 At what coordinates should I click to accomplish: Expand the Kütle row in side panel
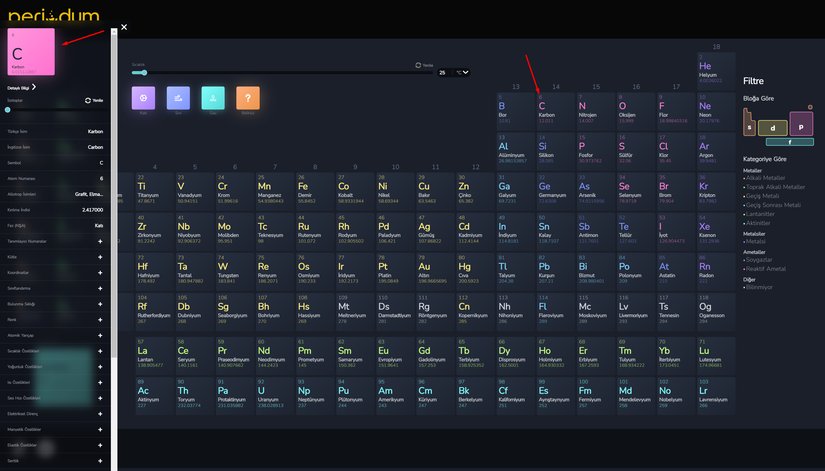[x=100, y=257]
